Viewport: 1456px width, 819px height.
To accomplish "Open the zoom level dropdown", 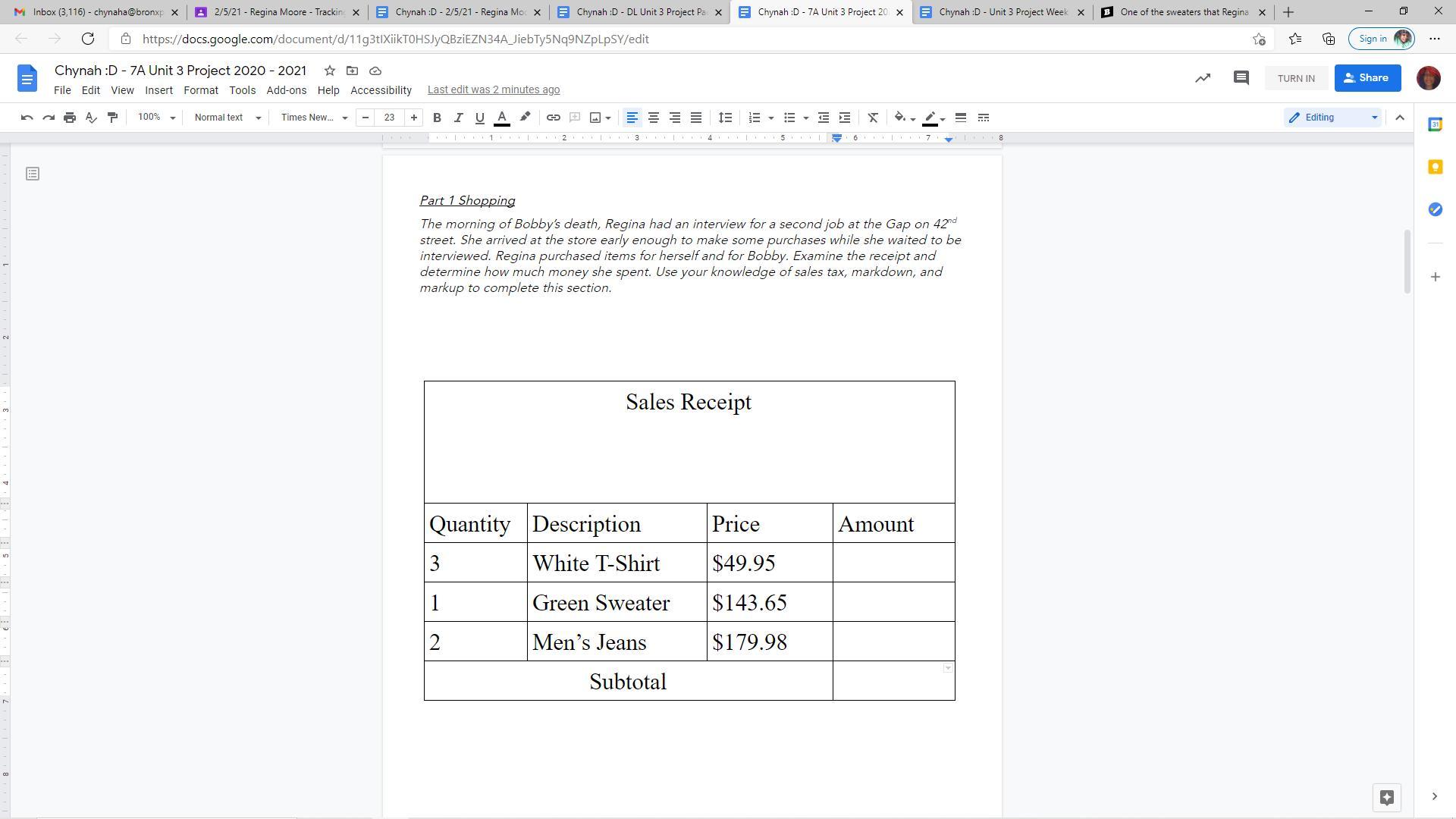I will click(156, 118).
